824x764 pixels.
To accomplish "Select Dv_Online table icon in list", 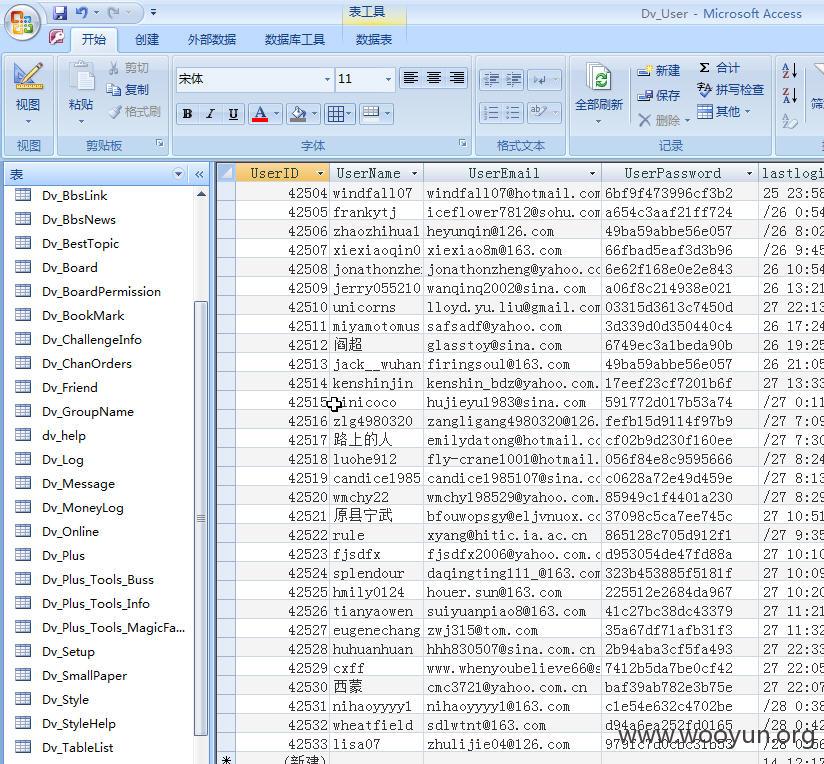I will 23,531.
